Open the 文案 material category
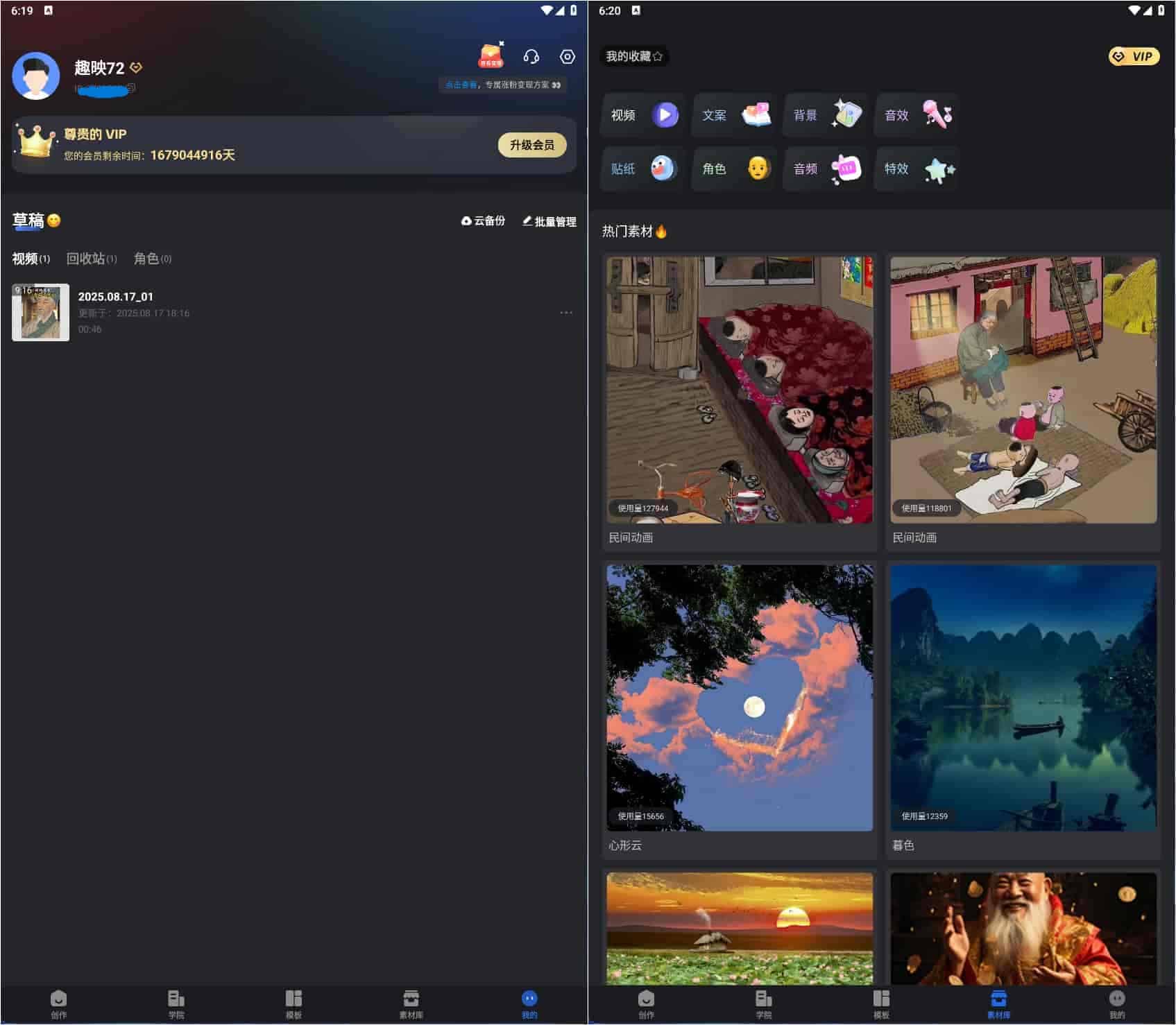 [734, 115]
